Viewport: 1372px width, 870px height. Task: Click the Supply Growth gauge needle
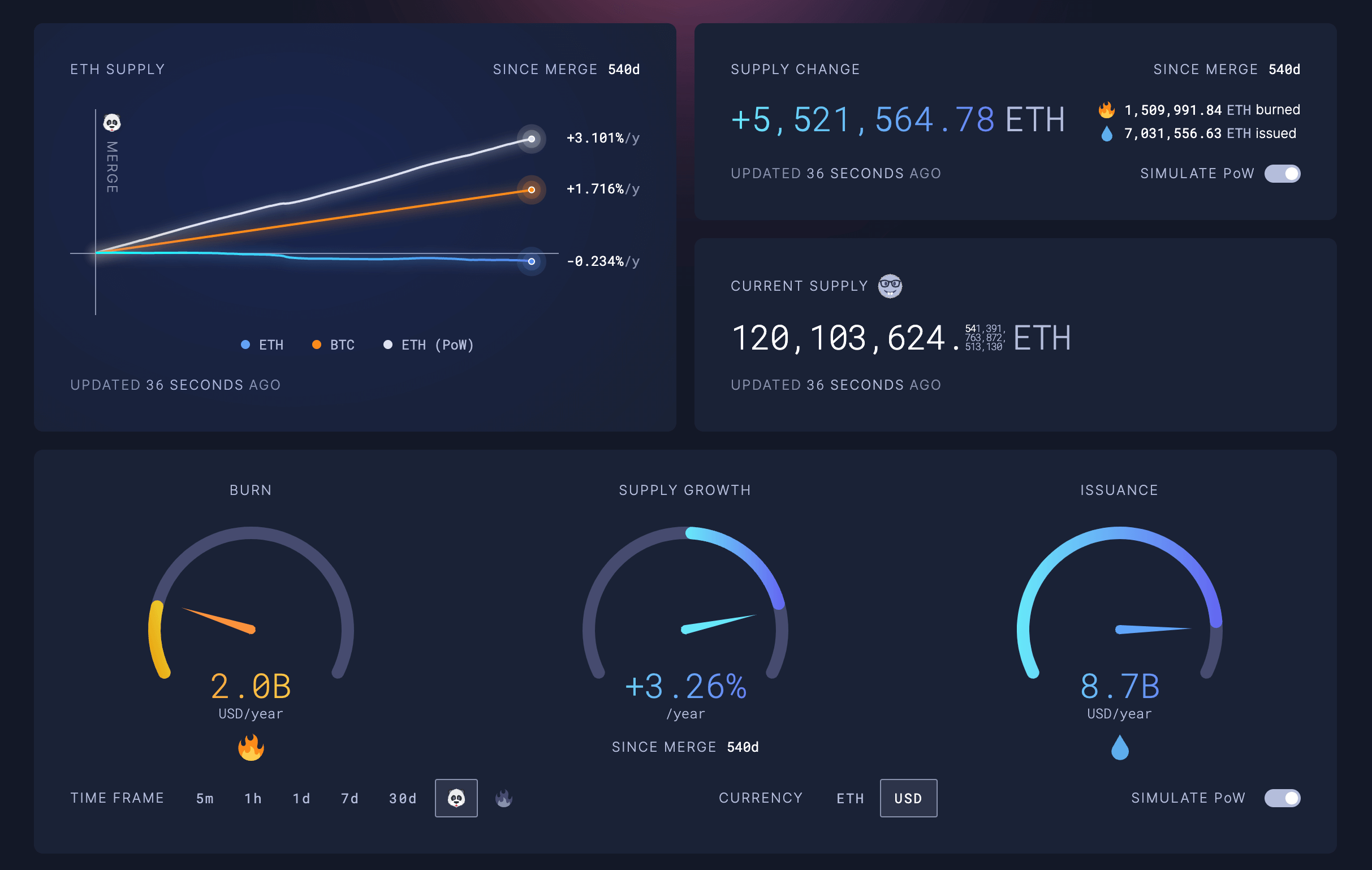[718, 624]
